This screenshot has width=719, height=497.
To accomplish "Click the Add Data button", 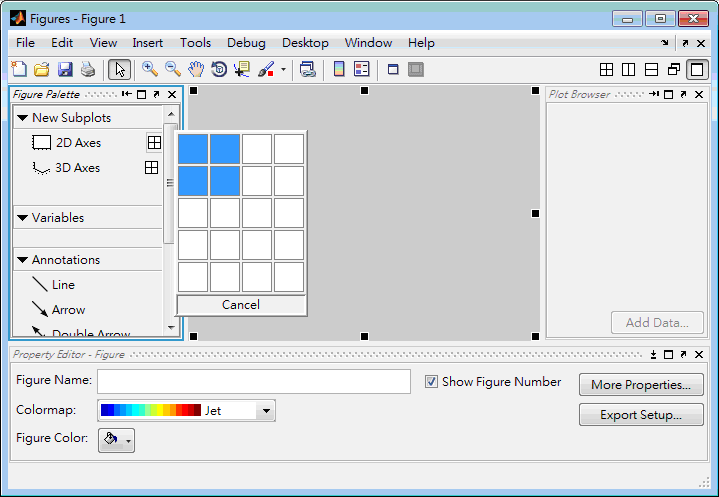I will point(657,323).
